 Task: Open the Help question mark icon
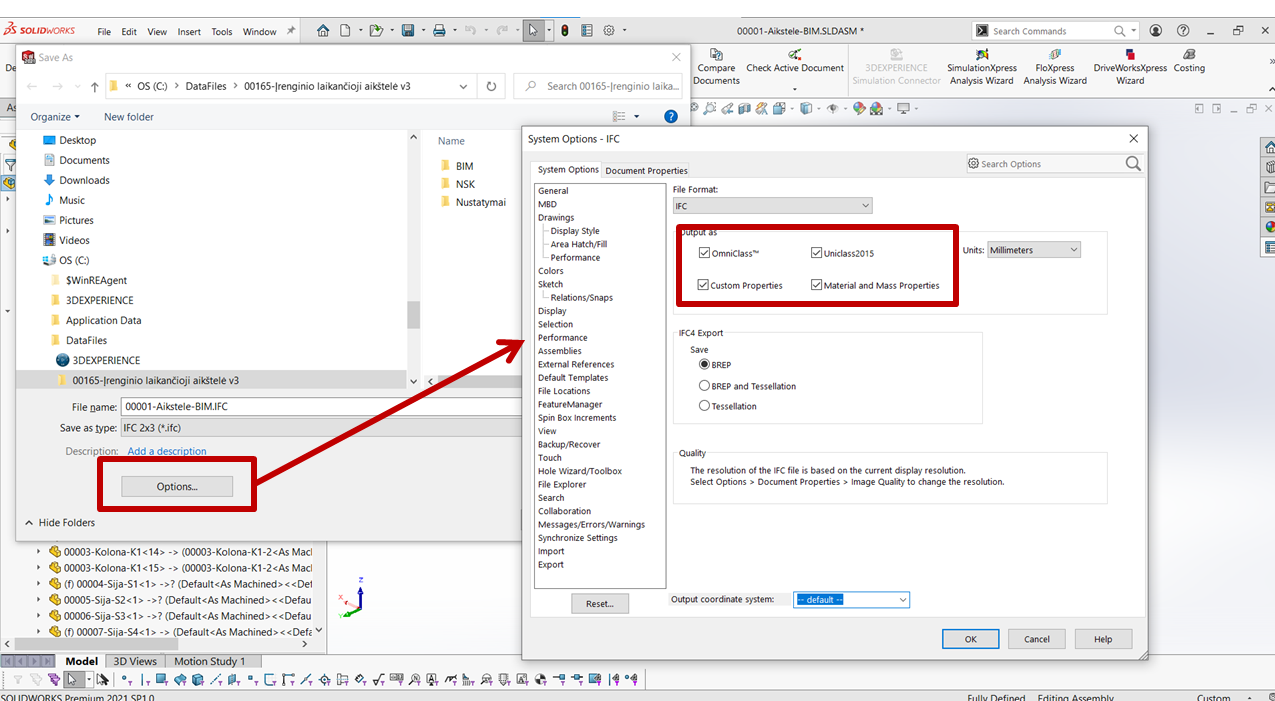pos(1184,31)
